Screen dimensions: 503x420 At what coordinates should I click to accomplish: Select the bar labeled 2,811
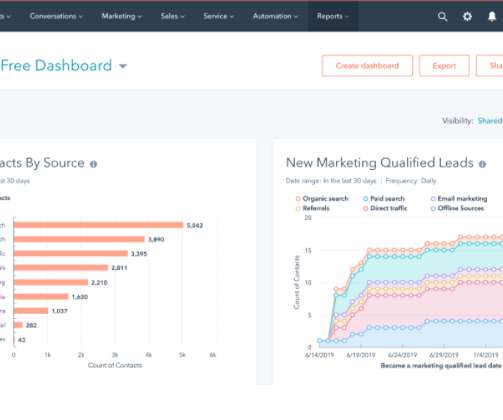pos(61,268)
